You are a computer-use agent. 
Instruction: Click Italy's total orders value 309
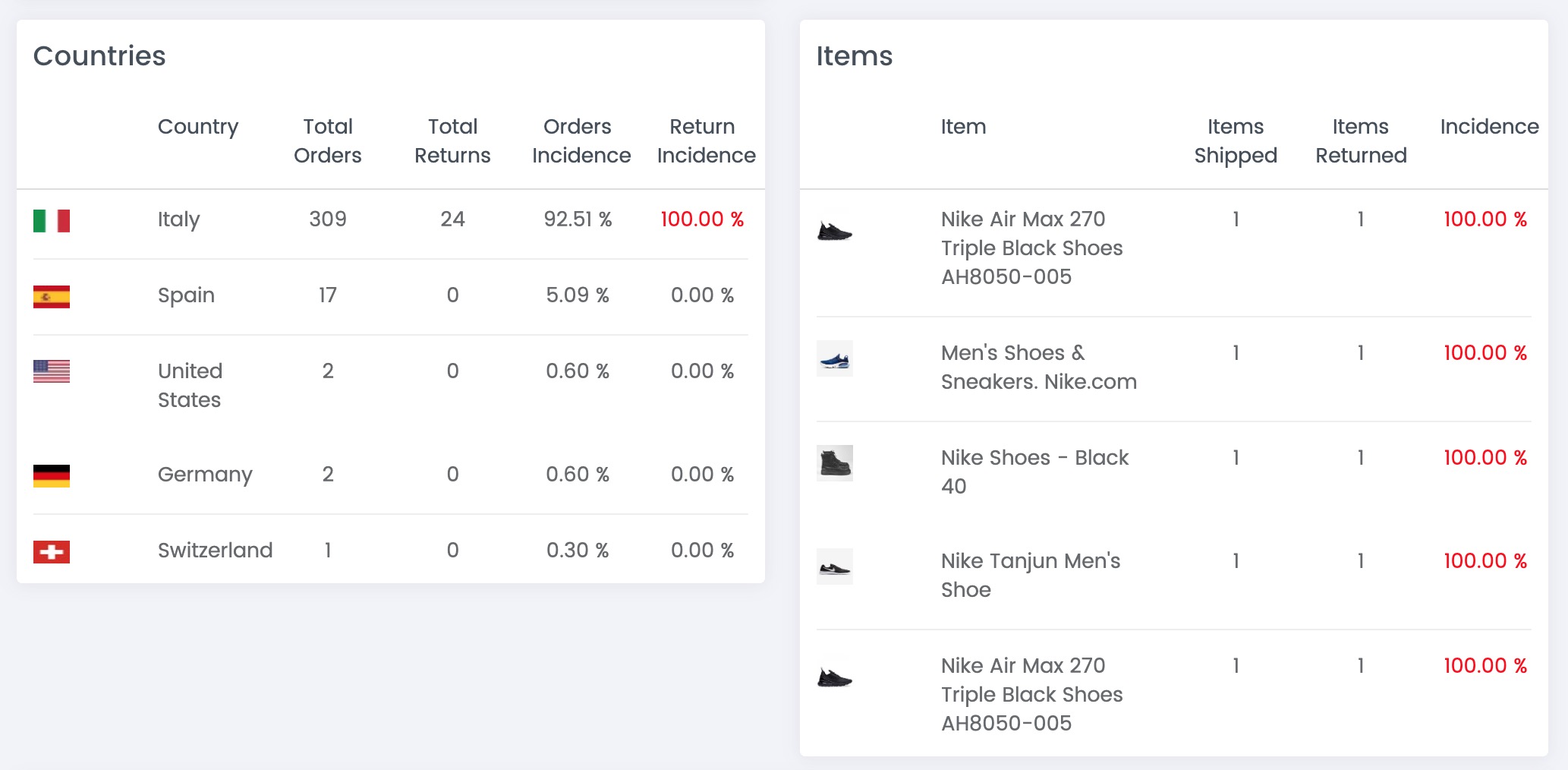pyautogui.click(x=328, y=219)
